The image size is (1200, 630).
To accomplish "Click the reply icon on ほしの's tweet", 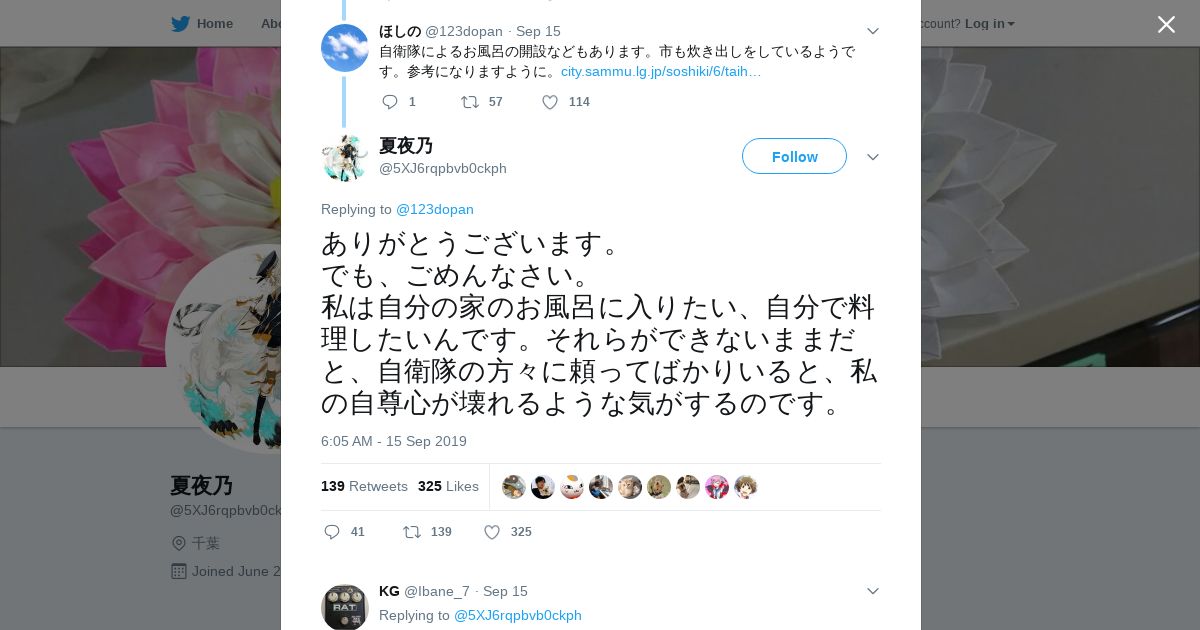I will (390, 102).
